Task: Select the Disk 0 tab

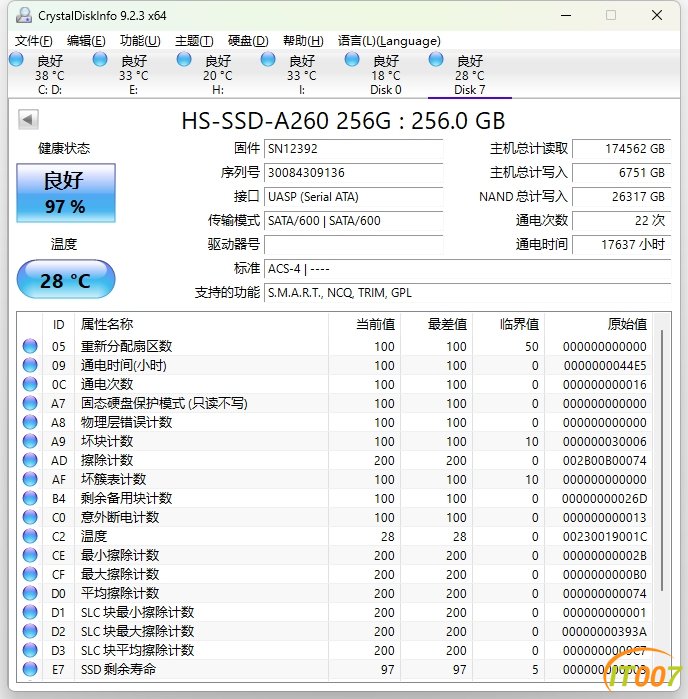Action: [386, 74]
